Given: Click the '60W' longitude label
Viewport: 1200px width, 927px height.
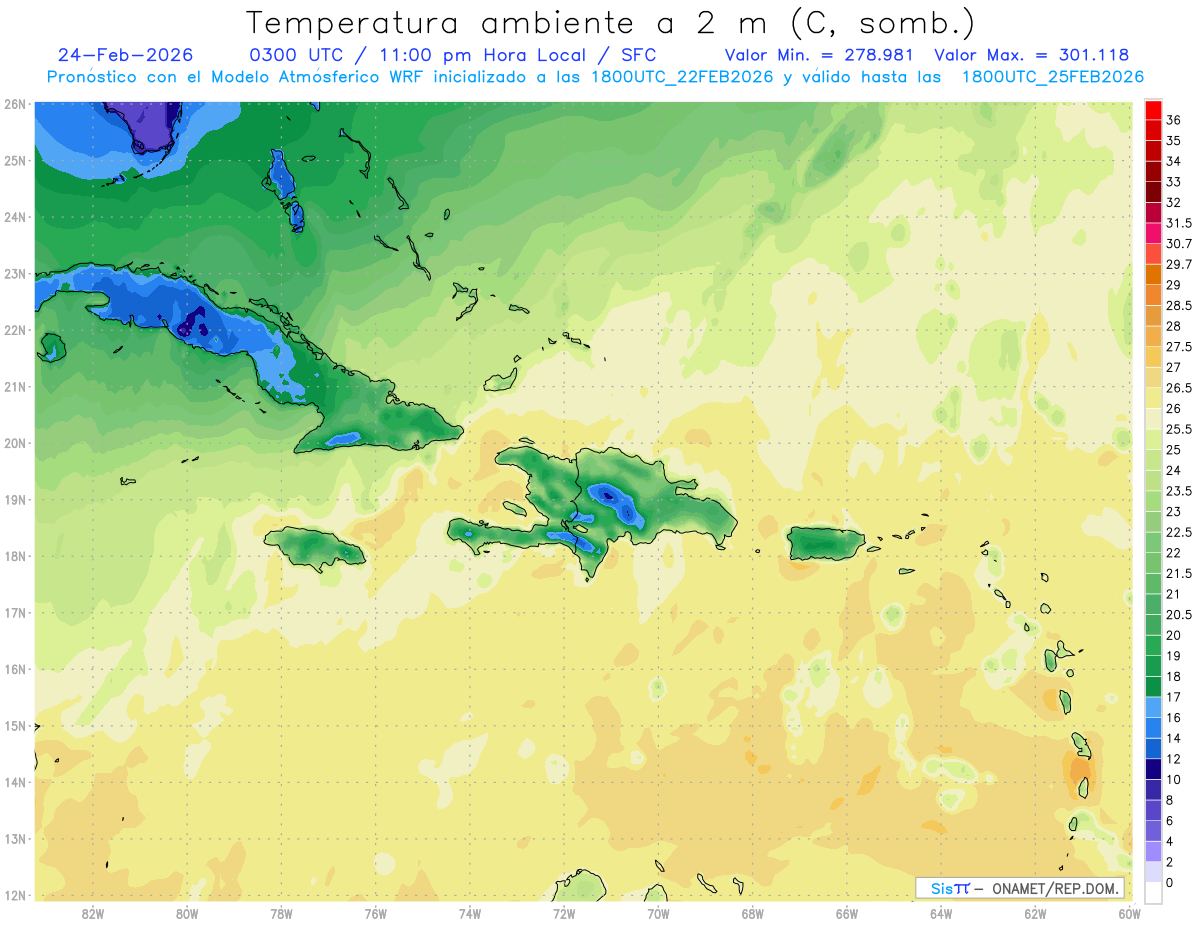Looking at the screenshot, I should [1129, 913].
